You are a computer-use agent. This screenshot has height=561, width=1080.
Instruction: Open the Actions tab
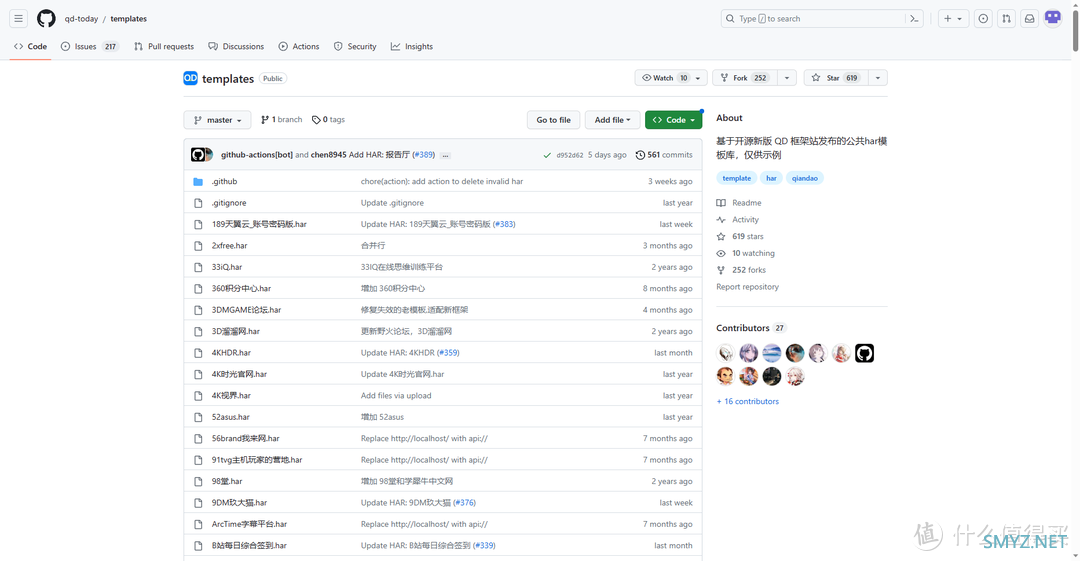(x=299, y=46)
